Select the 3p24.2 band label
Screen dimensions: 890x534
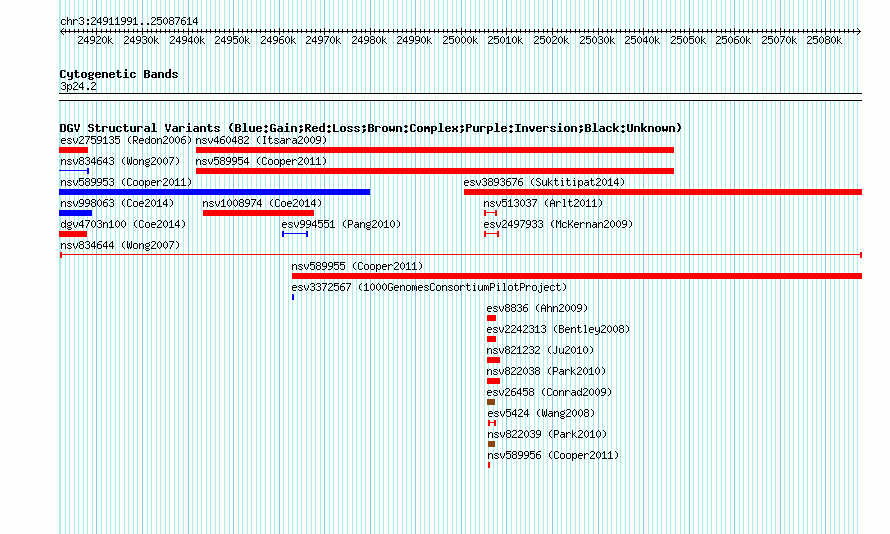coord(78,86)
